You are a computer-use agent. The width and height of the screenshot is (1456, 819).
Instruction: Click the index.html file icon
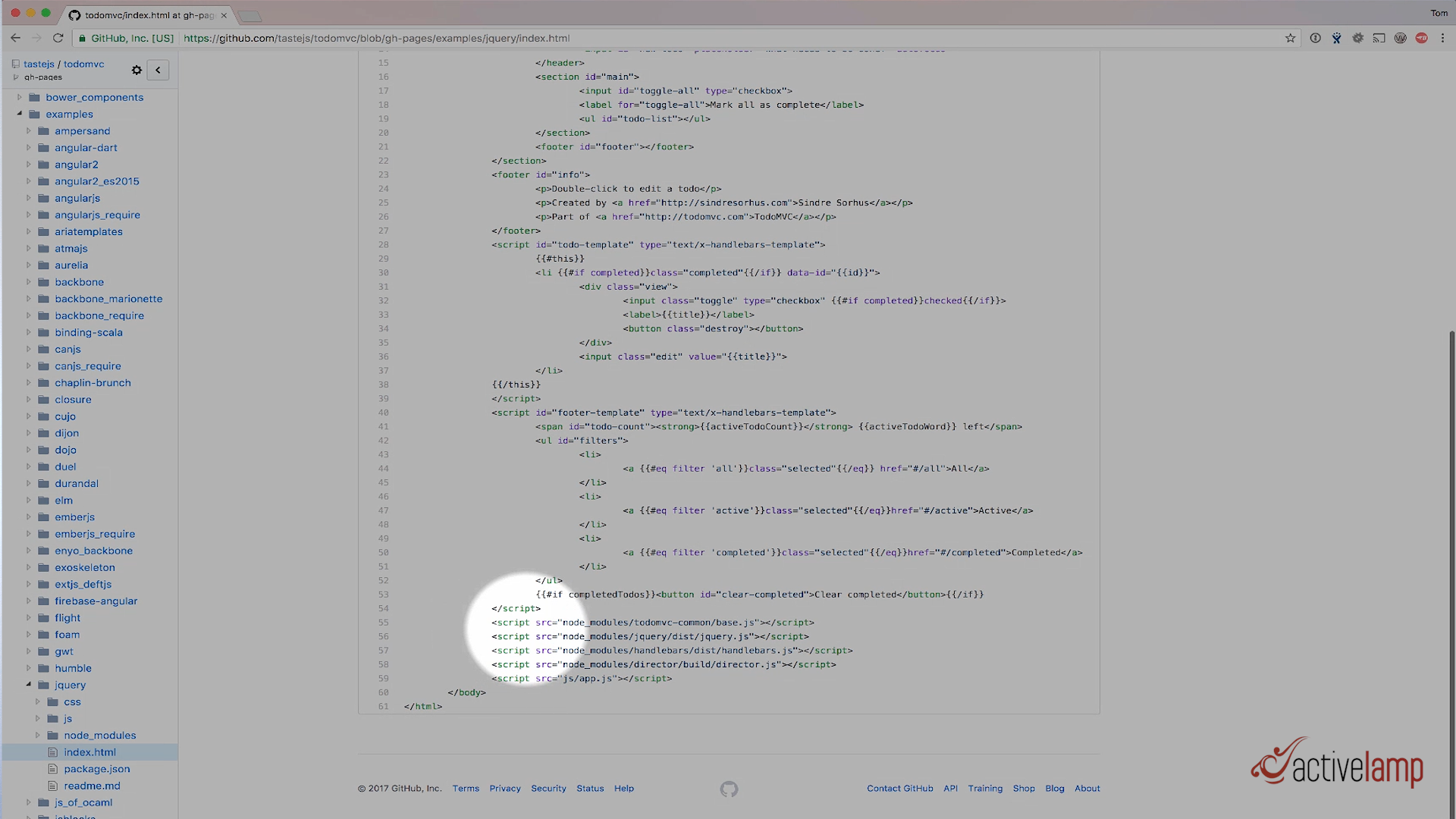tap(52, 752)
